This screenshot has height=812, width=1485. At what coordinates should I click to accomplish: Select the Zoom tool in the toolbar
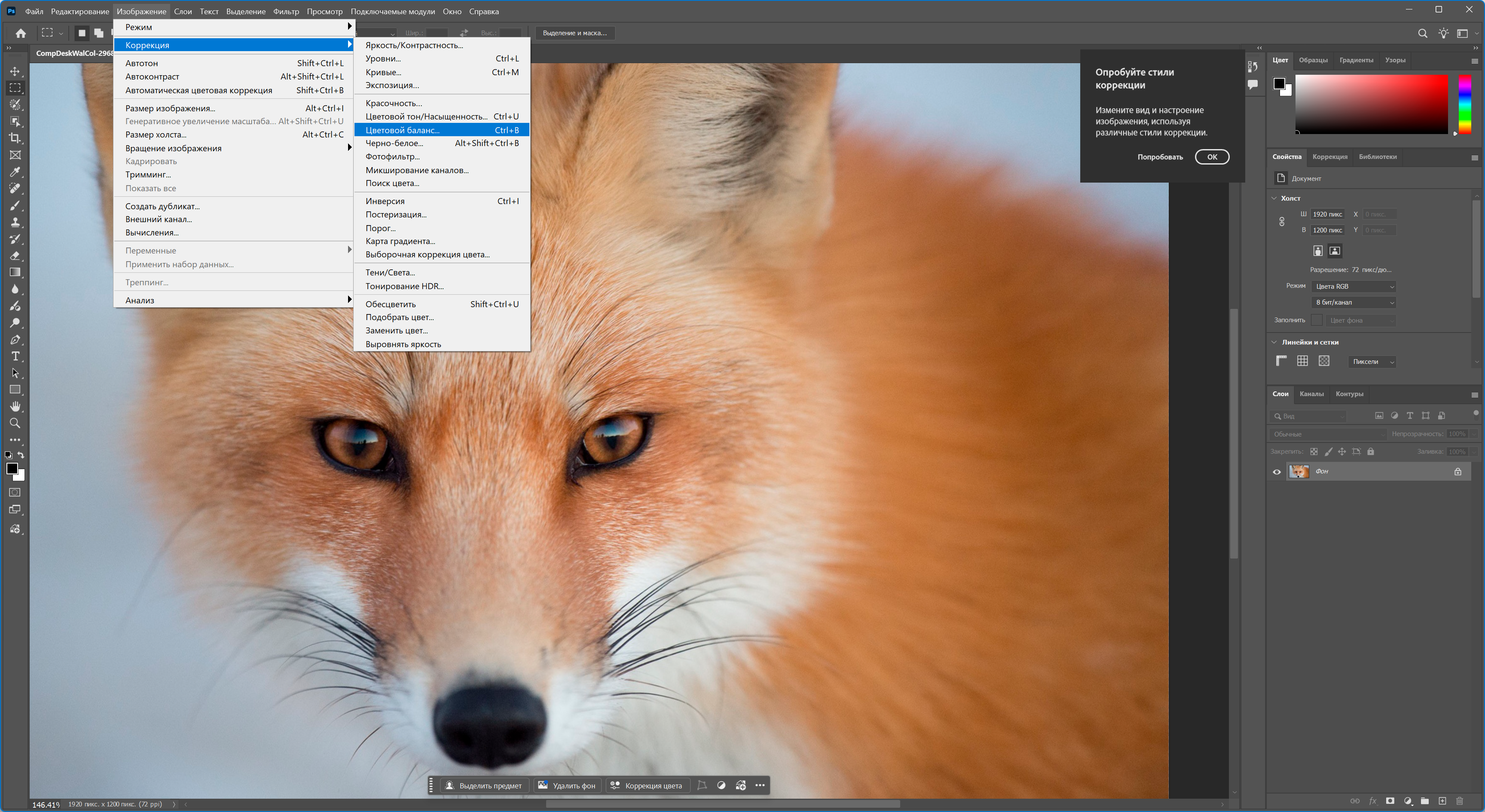pos(15,423)
